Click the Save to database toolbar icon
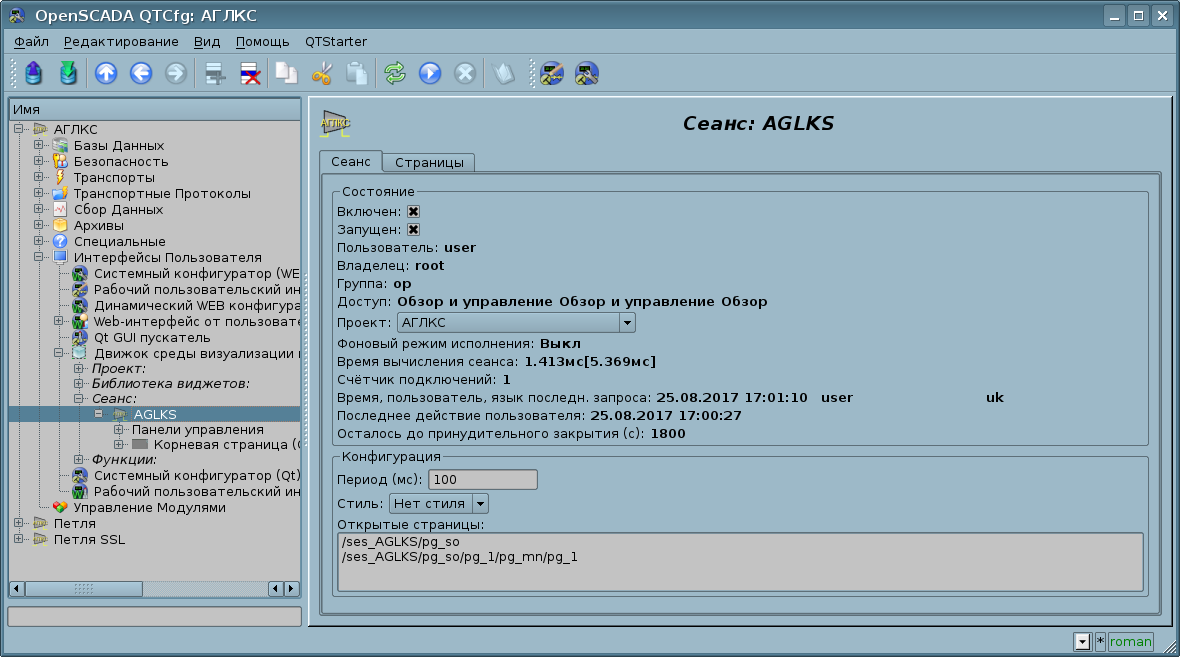1180x657 pixels. pos(67,73)
